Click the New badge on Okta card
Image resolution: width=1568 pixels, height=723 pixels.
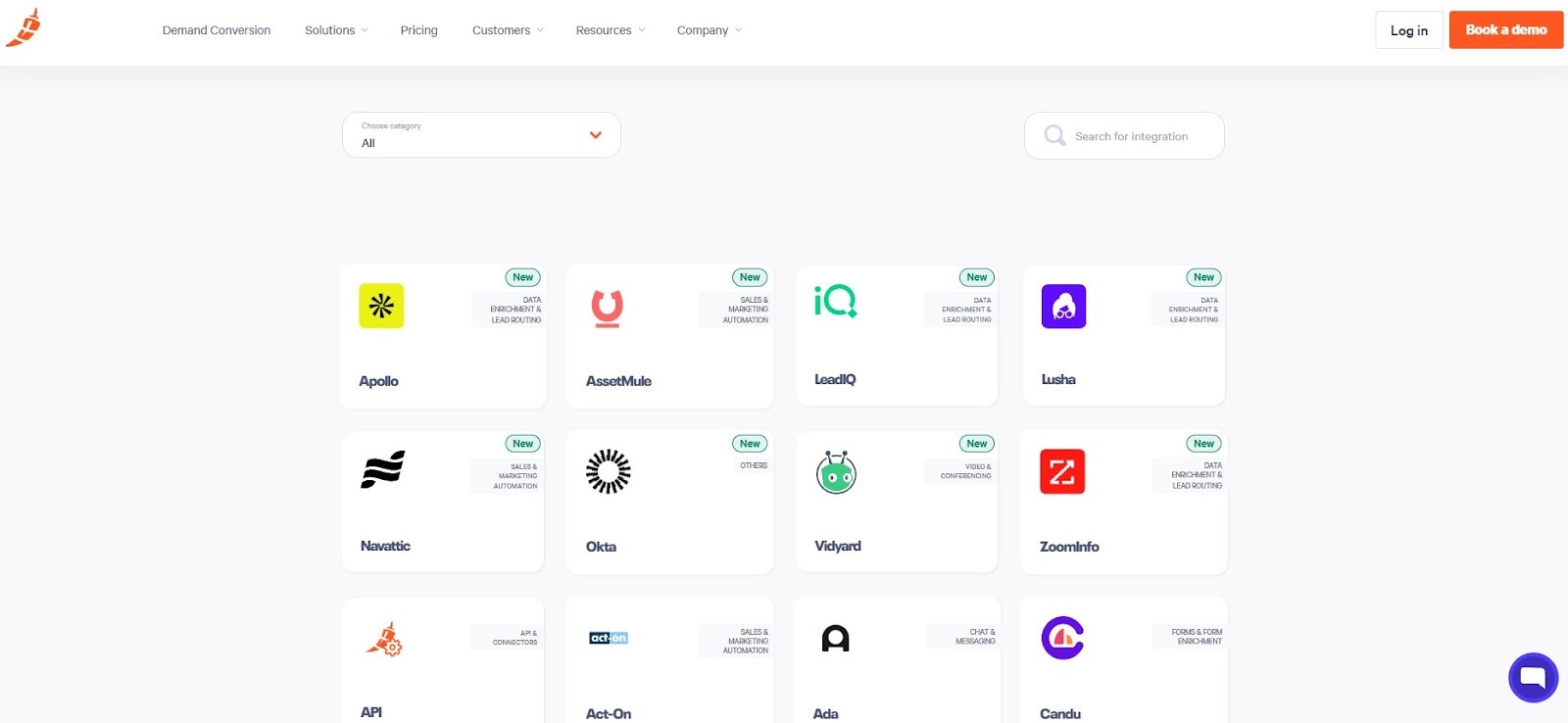point(750,444)
